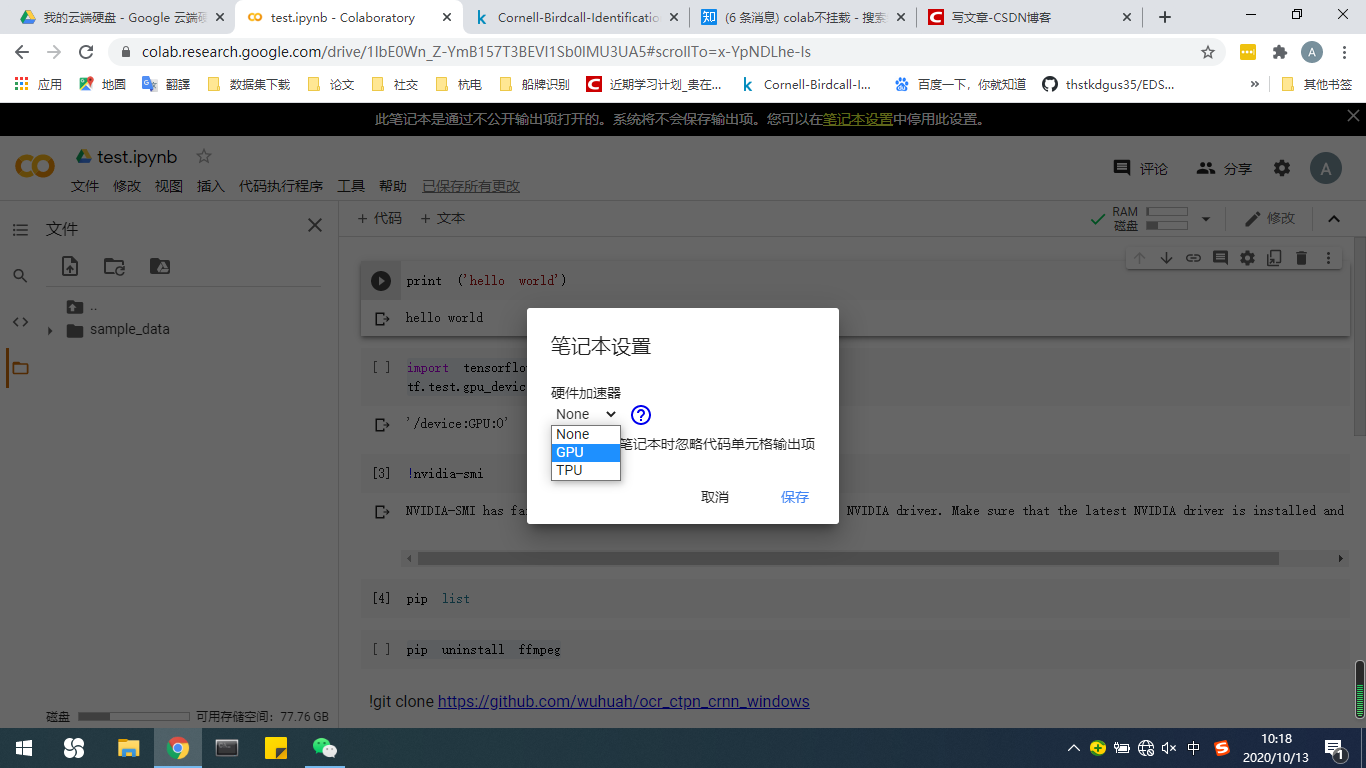The height and width of the screenshot is (768, 1366).
Task: Open hardware accelerator help question mark
Action: pos(641,415)
